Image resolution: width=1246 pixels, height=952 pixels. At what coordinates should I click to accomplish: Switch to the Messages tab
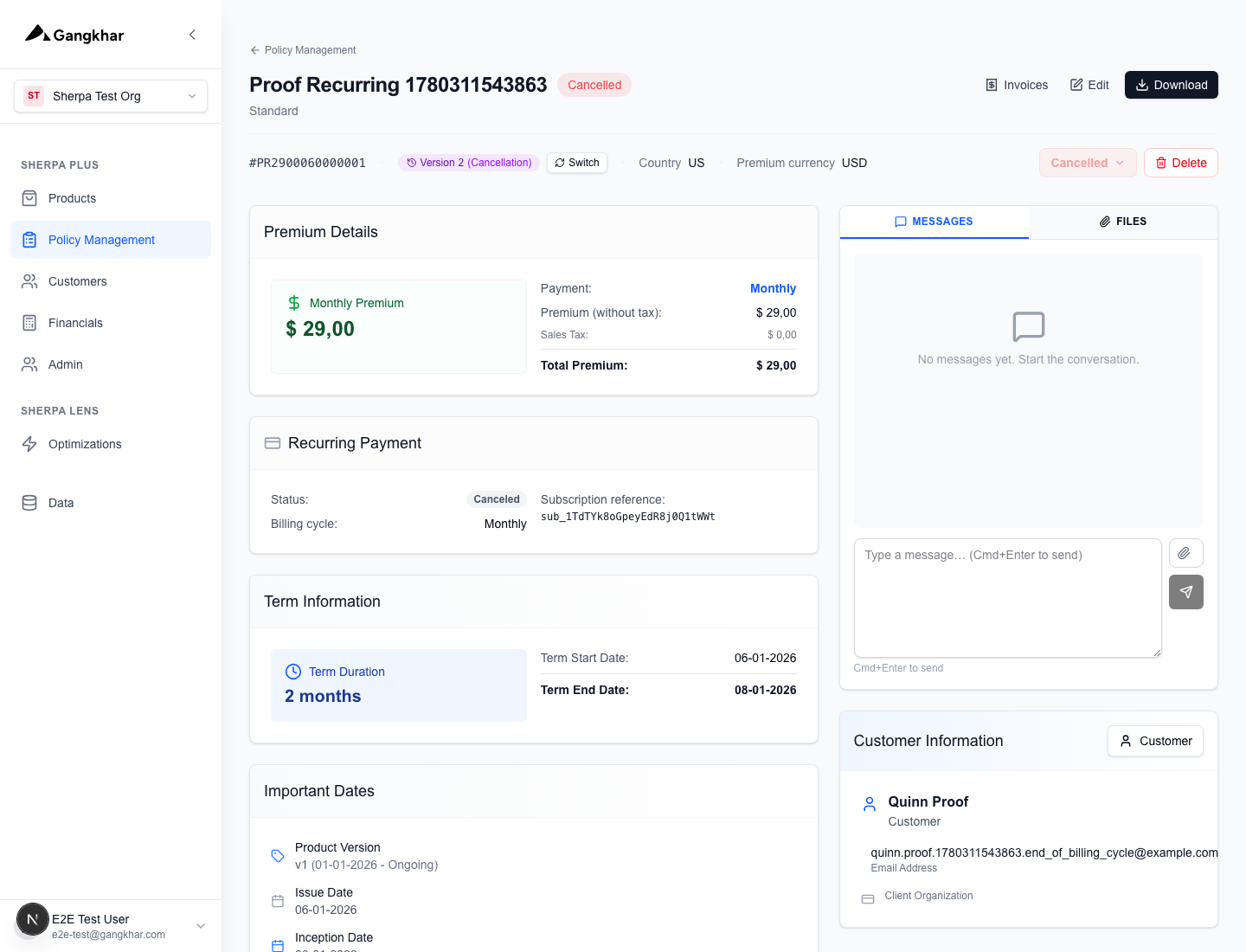point(934,222)
